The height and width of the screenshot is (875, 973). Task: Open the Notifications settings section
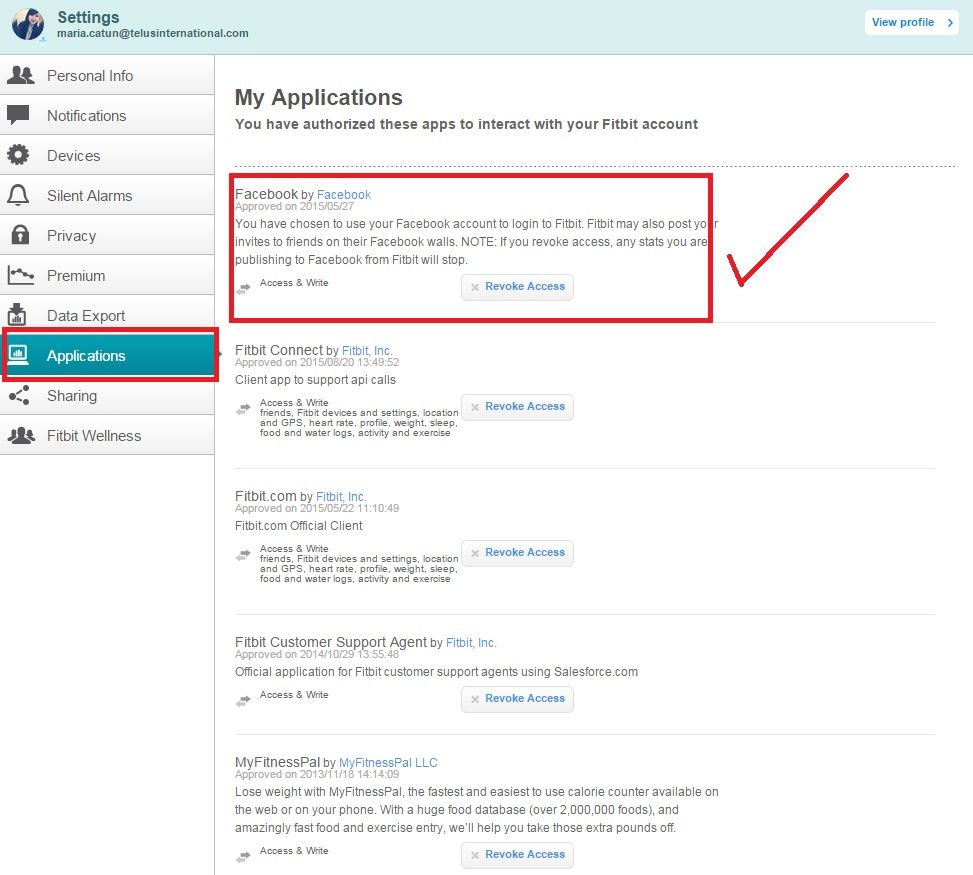click(107, 115)
